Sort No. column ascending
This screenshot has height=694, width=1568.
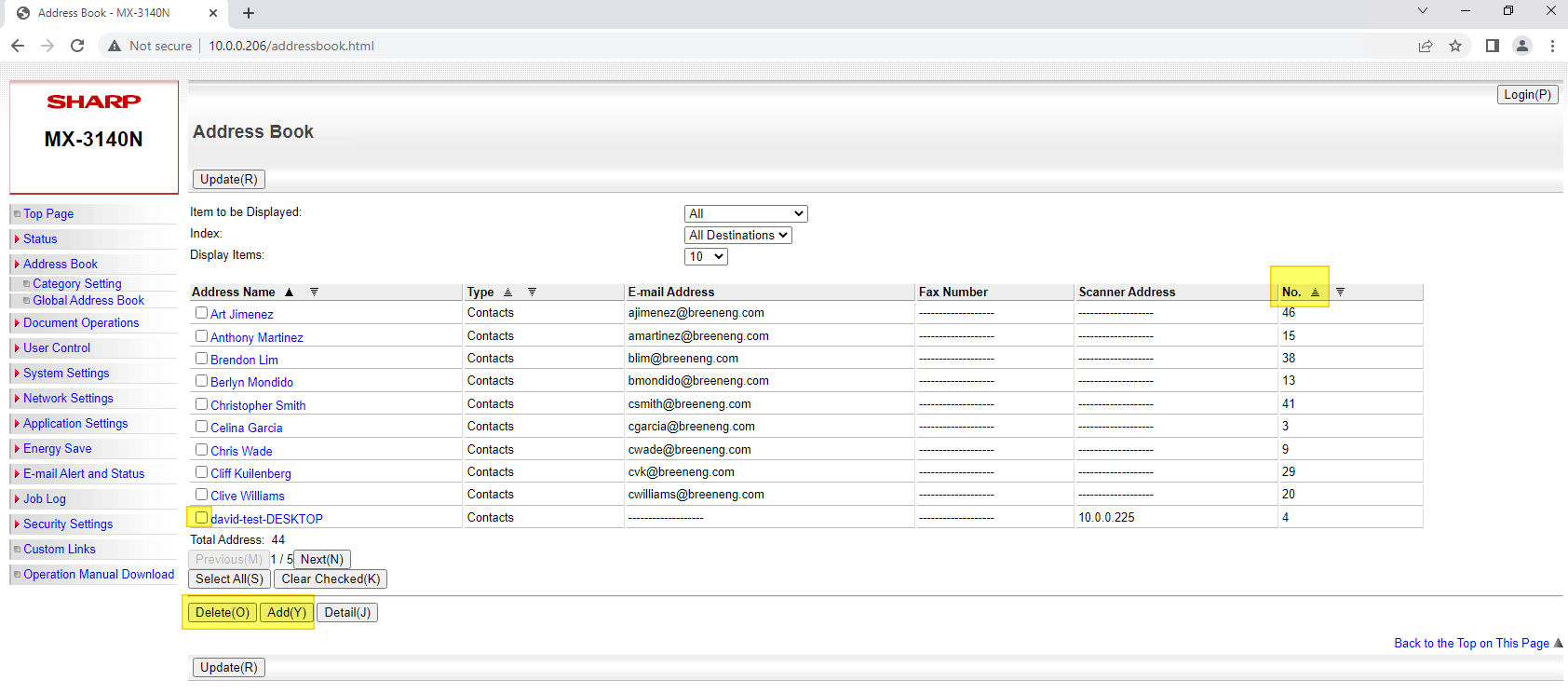tap(1315, 293)
